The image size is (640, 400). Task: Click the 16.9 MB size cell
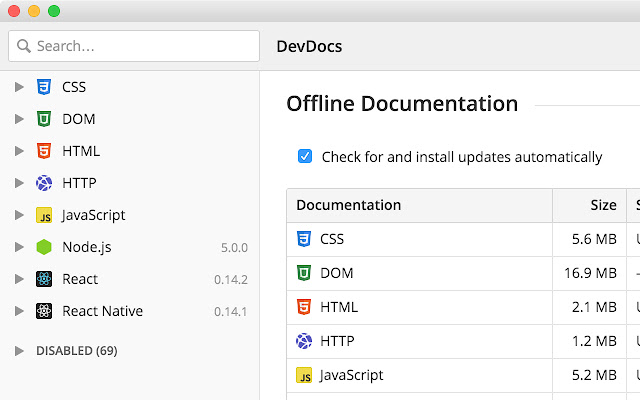point(590,273)
